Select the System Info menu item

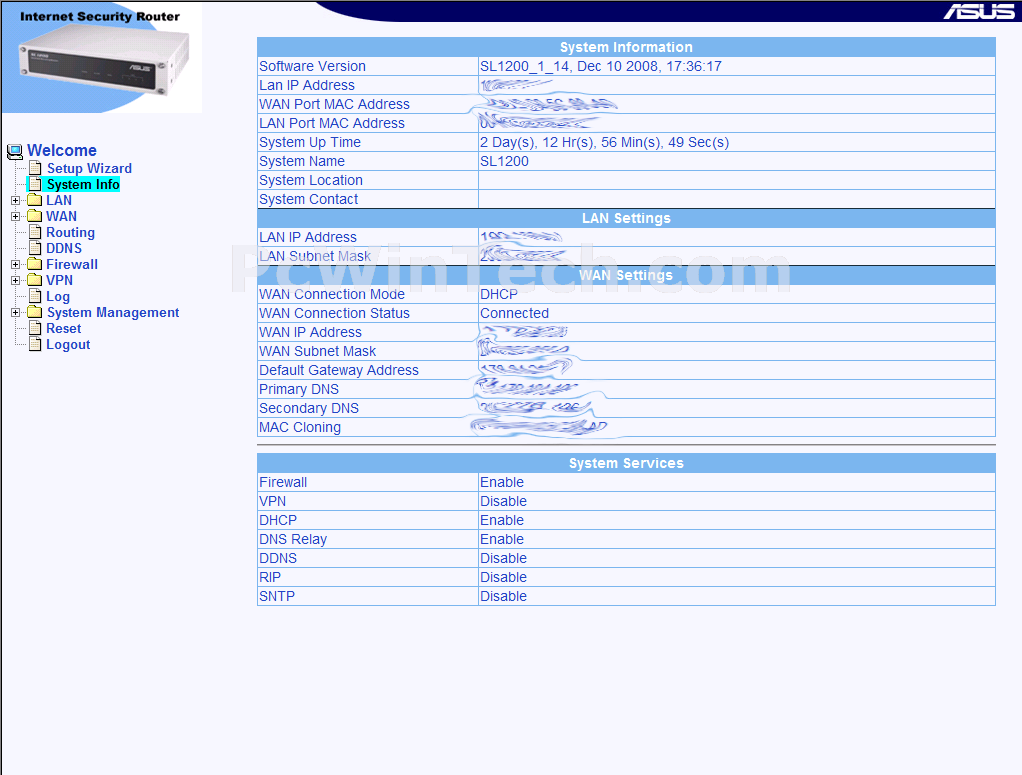click(x=83, y=184)
